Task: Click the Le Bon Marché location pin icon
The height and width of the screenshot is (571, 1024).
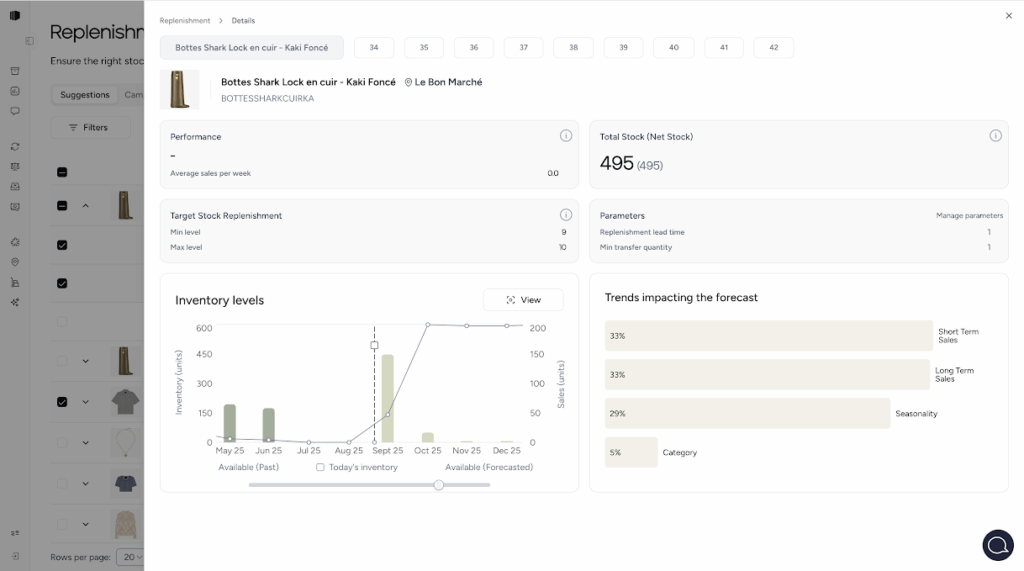Action: click(x=409, y=82)
